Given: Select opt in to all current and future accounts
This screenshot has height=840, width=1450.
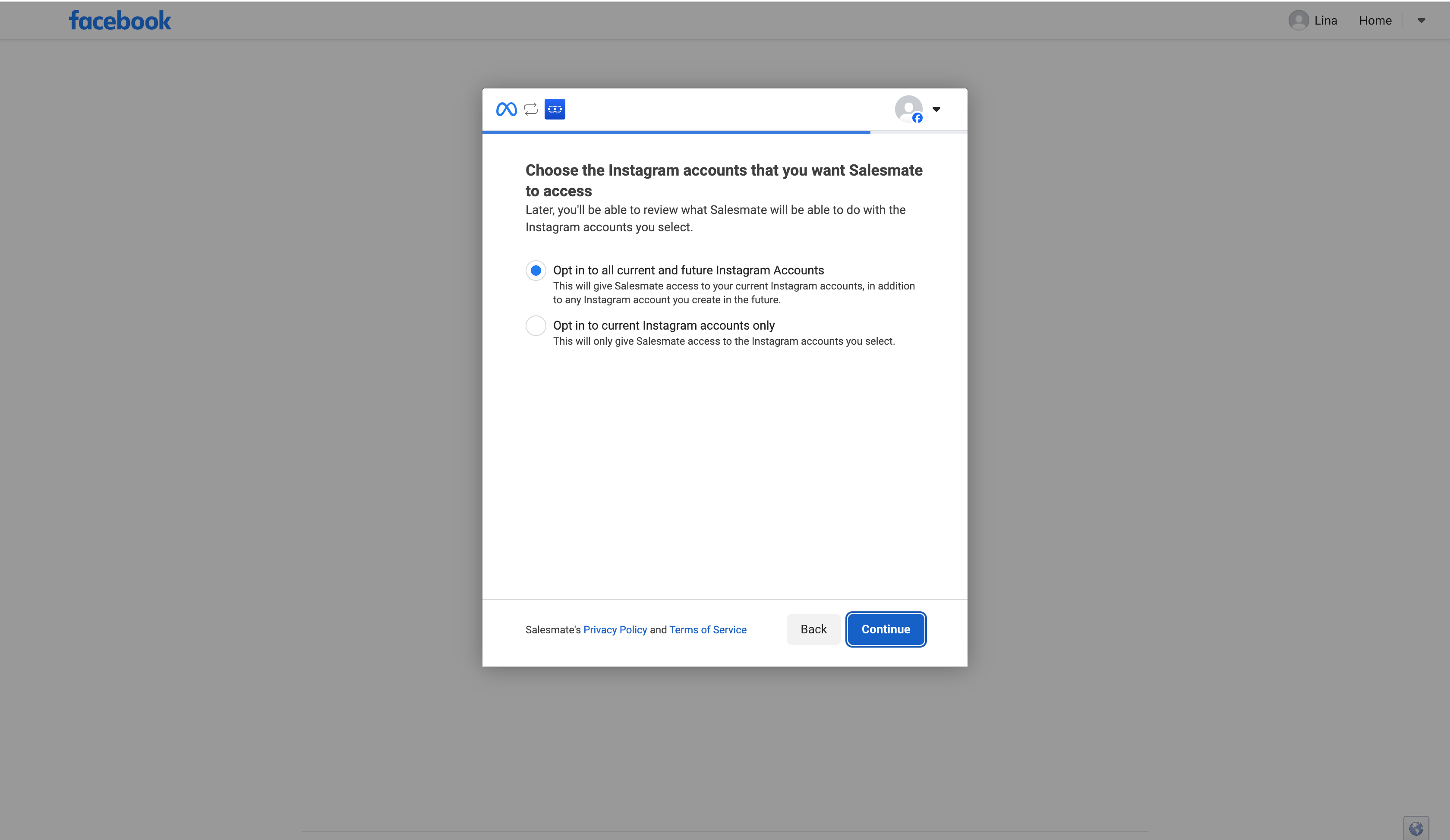Looking at the screenshot, I should click(536, 271).
